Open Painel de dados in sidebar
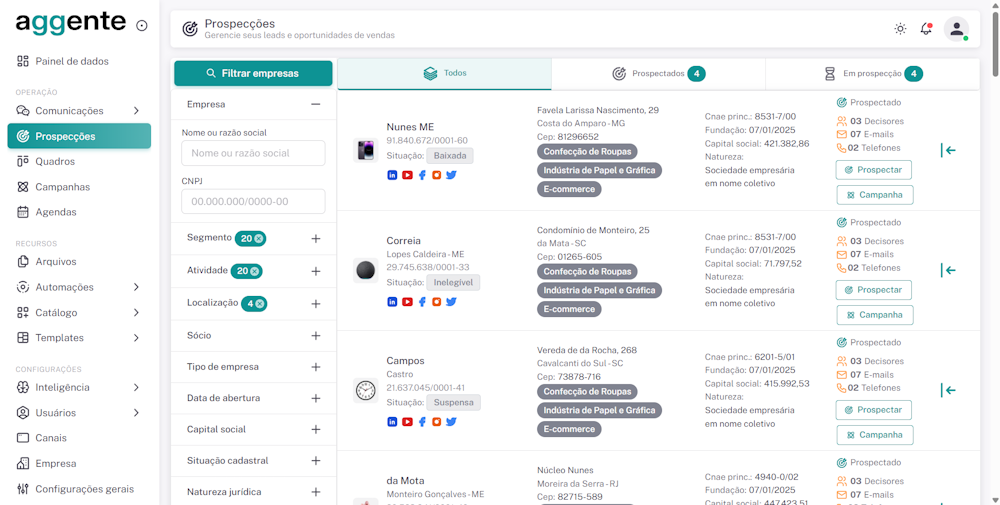The width and height of the screenshot is (1000, 505). pyautogui.click(x=79, y=61)
